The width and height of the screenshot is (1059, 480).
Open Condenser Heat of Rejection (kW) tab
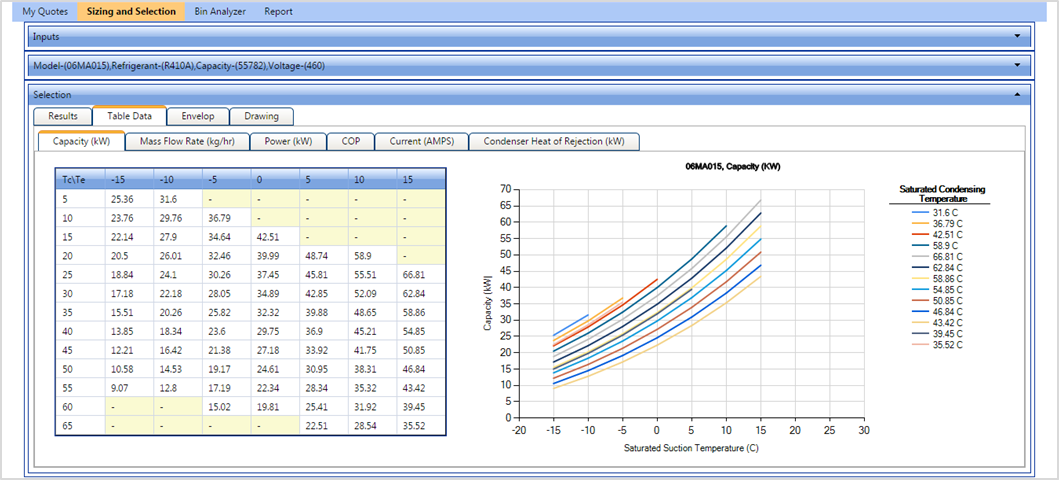click(x=554, y=142)
